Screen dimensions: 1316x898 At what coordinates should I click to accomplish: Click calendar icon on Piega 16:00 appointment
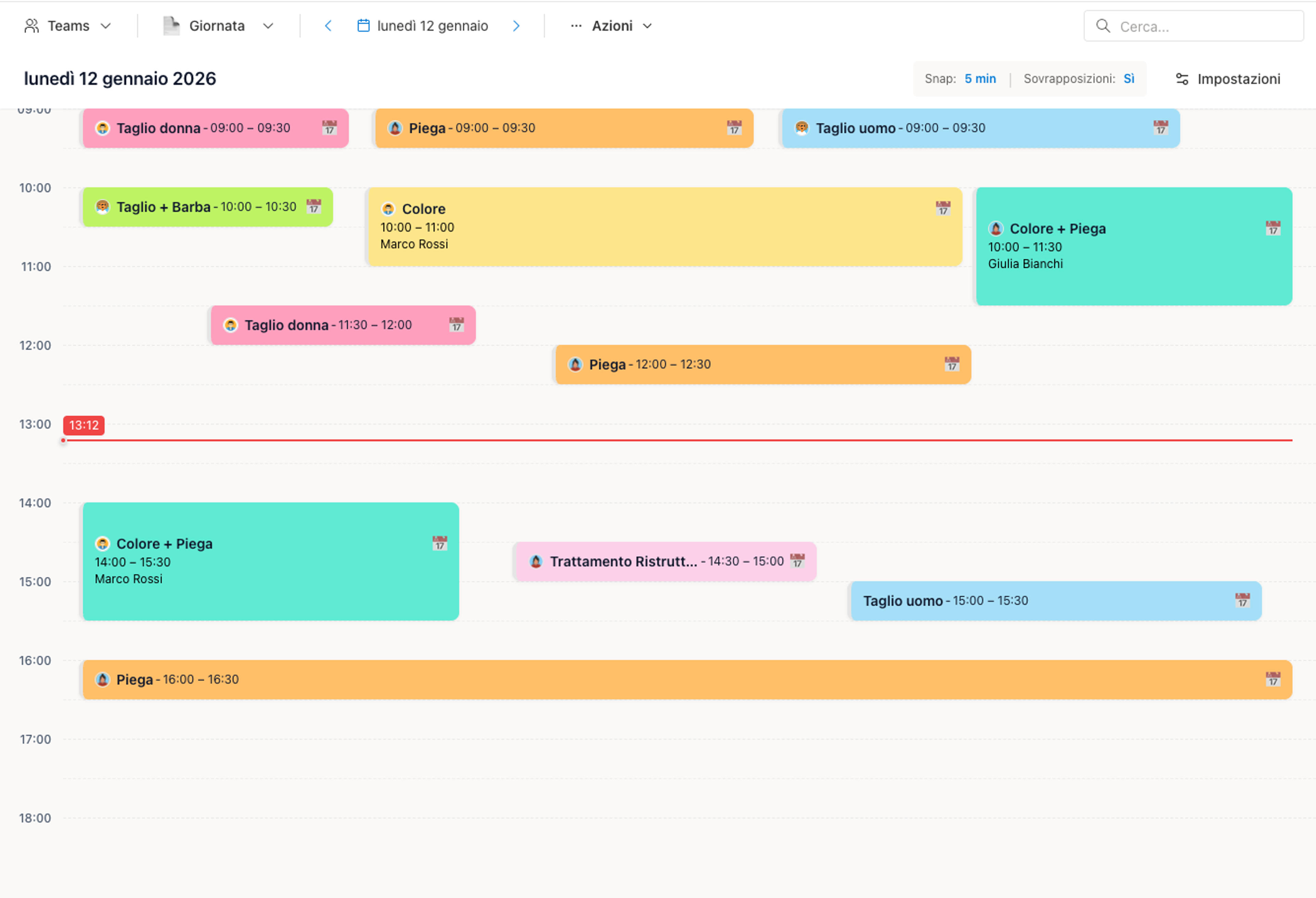tap(1273, 679)
